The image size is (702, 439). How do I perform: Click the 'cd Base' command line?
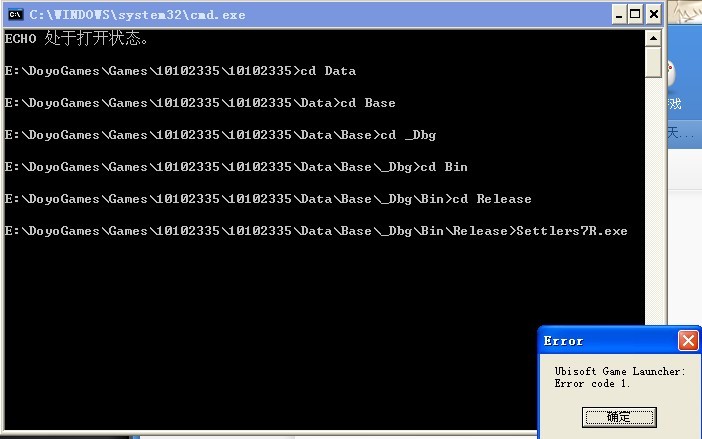200,103
